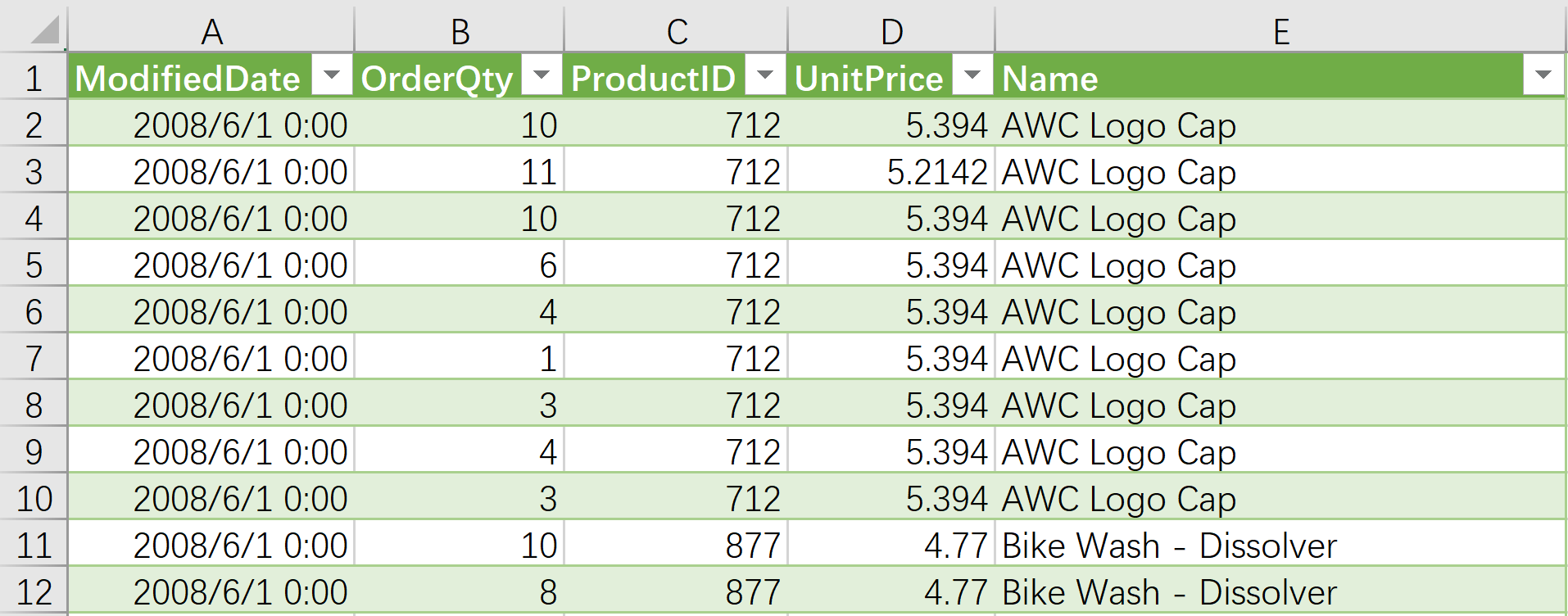1568x616 pixels.
Task: Select row 5 header
Action: [x=34, y=265]
